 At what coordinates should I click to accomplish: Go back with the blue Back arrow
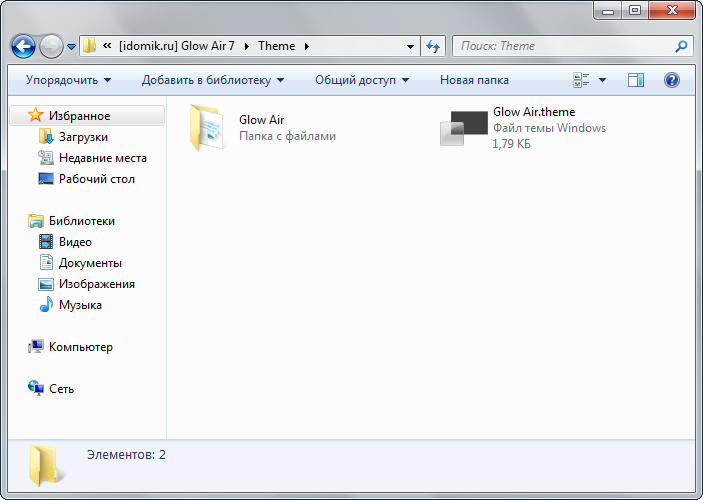click(23, 46)
